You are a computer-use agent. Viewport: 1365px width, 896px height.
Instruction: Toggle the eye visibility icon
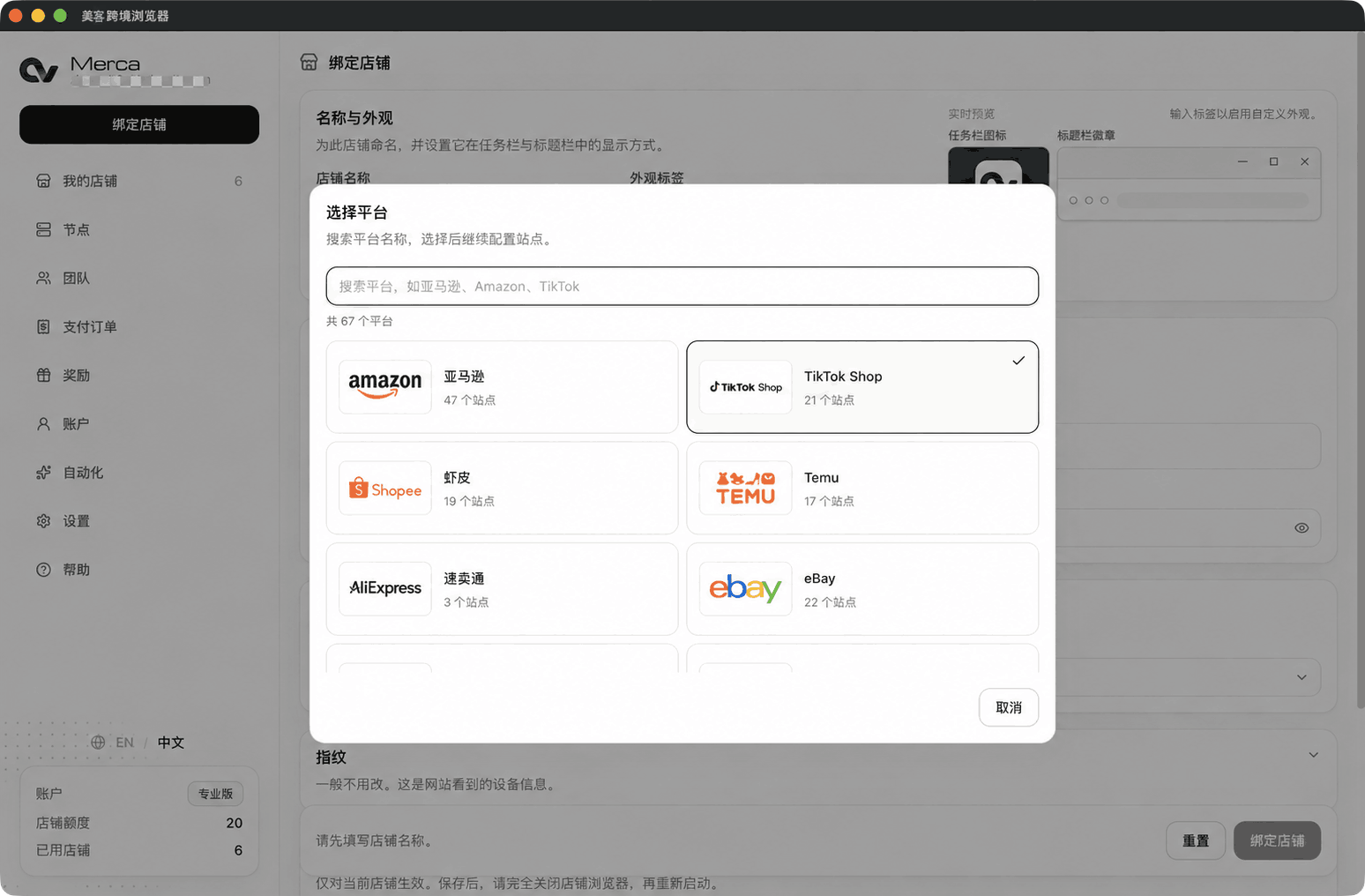click(1302, 528)
